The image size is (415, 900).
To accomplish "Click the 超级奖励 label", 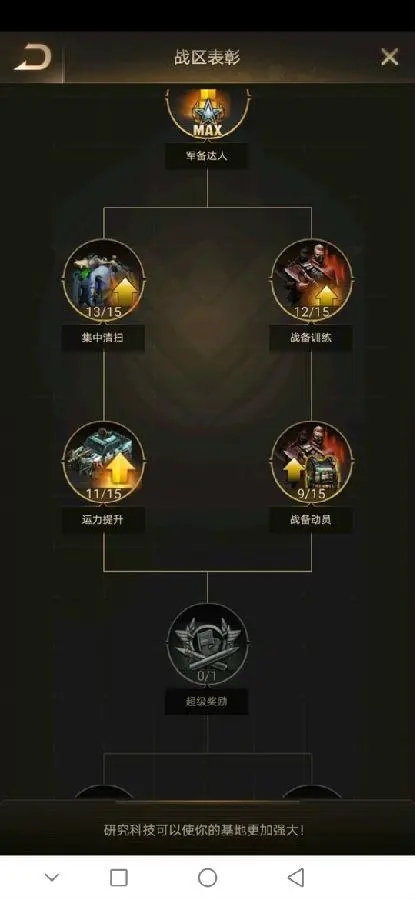I will point(207,702).
